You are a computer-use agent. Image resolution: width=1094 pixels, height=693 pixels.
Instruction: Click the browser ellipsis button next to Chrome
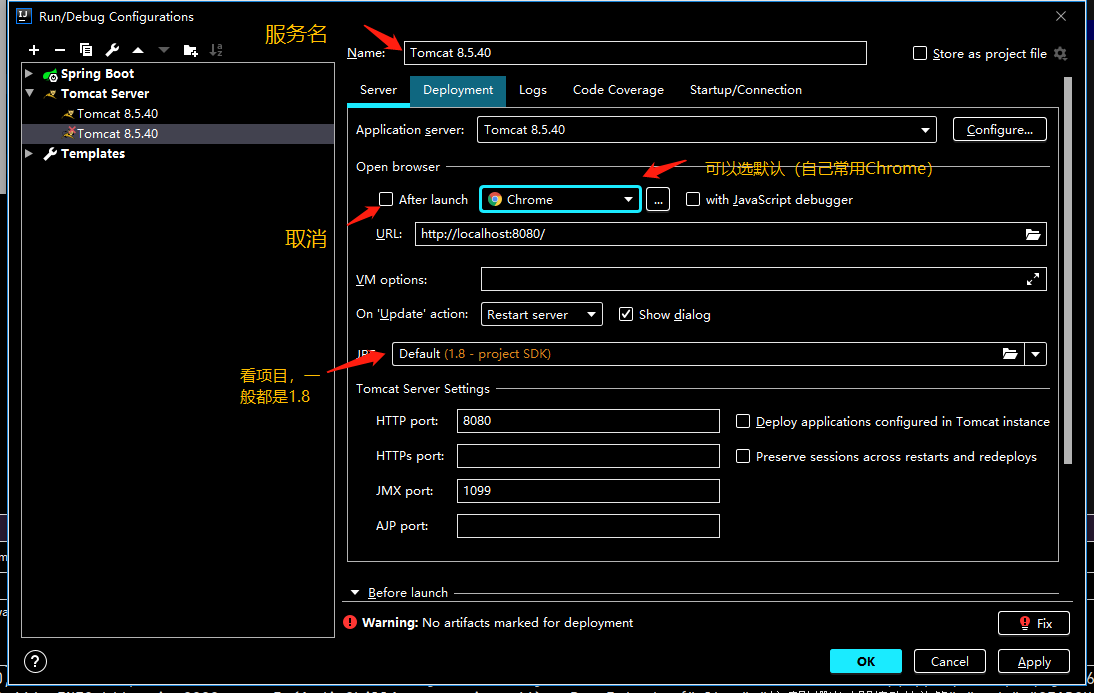[x=658, y=200]
